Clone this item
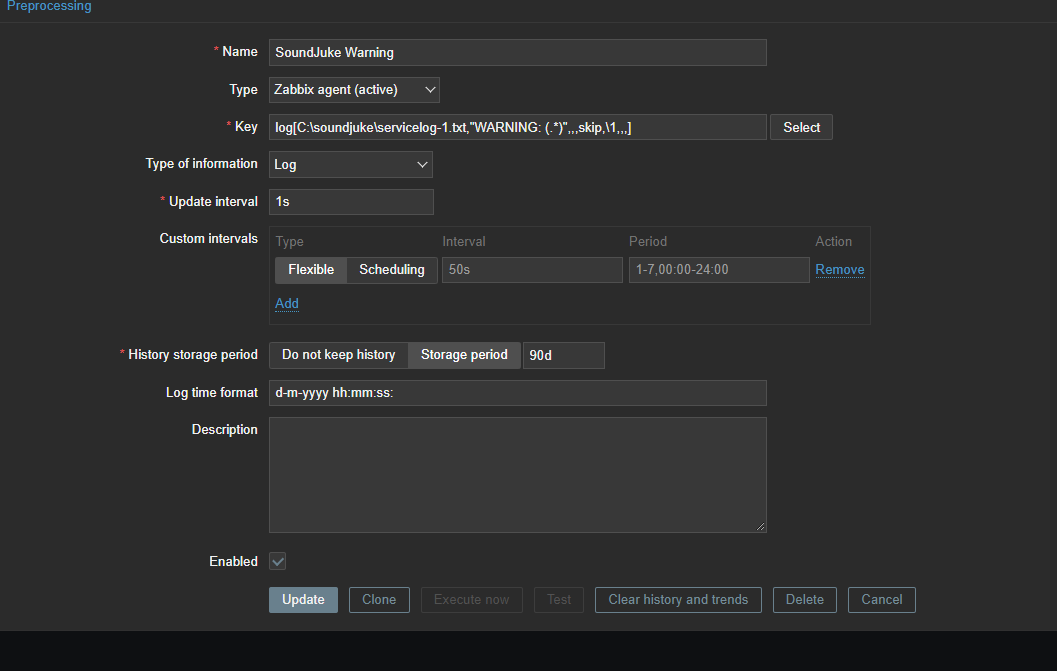This screenshot has height=671, width=1057. point(378,599)
